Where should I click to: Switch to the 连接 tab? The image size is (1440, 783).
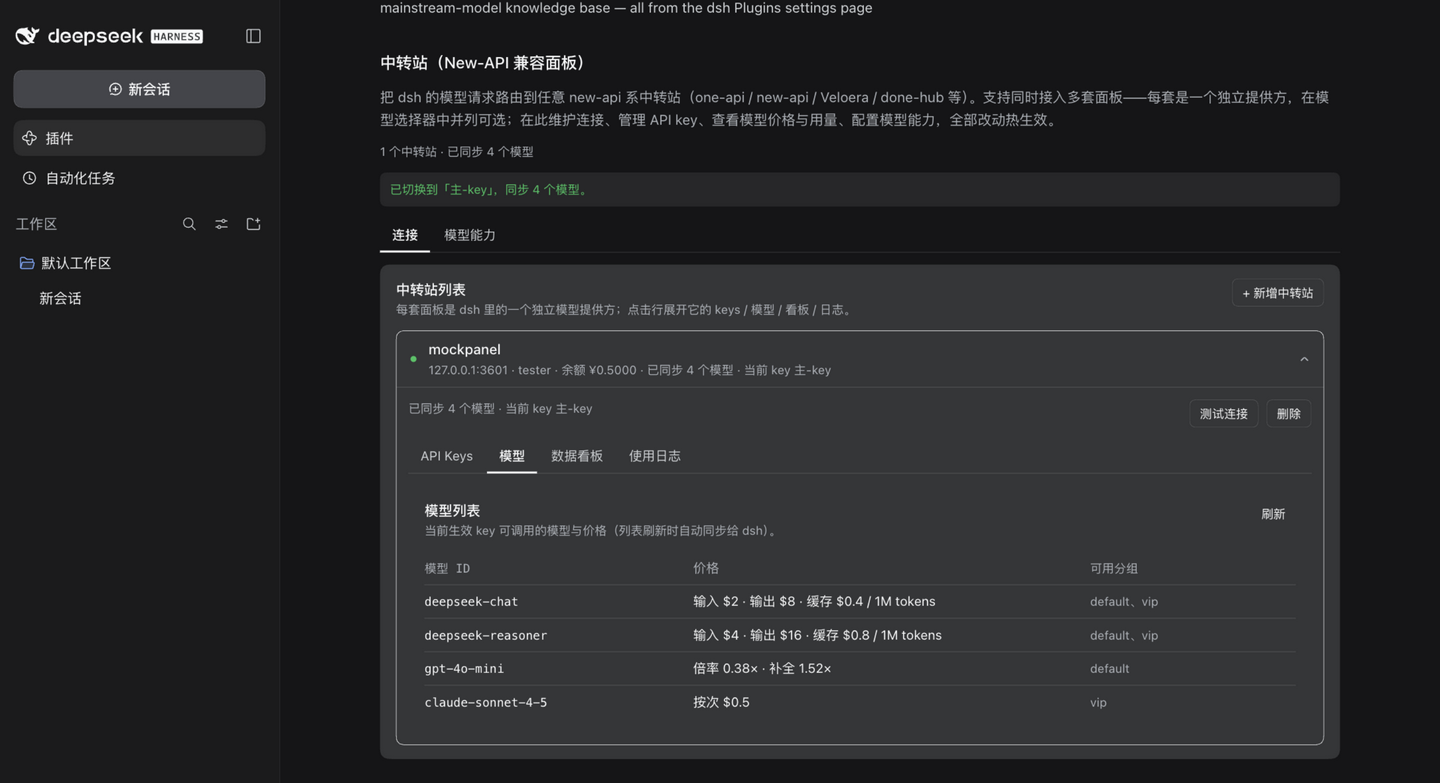tap(405, 235)
